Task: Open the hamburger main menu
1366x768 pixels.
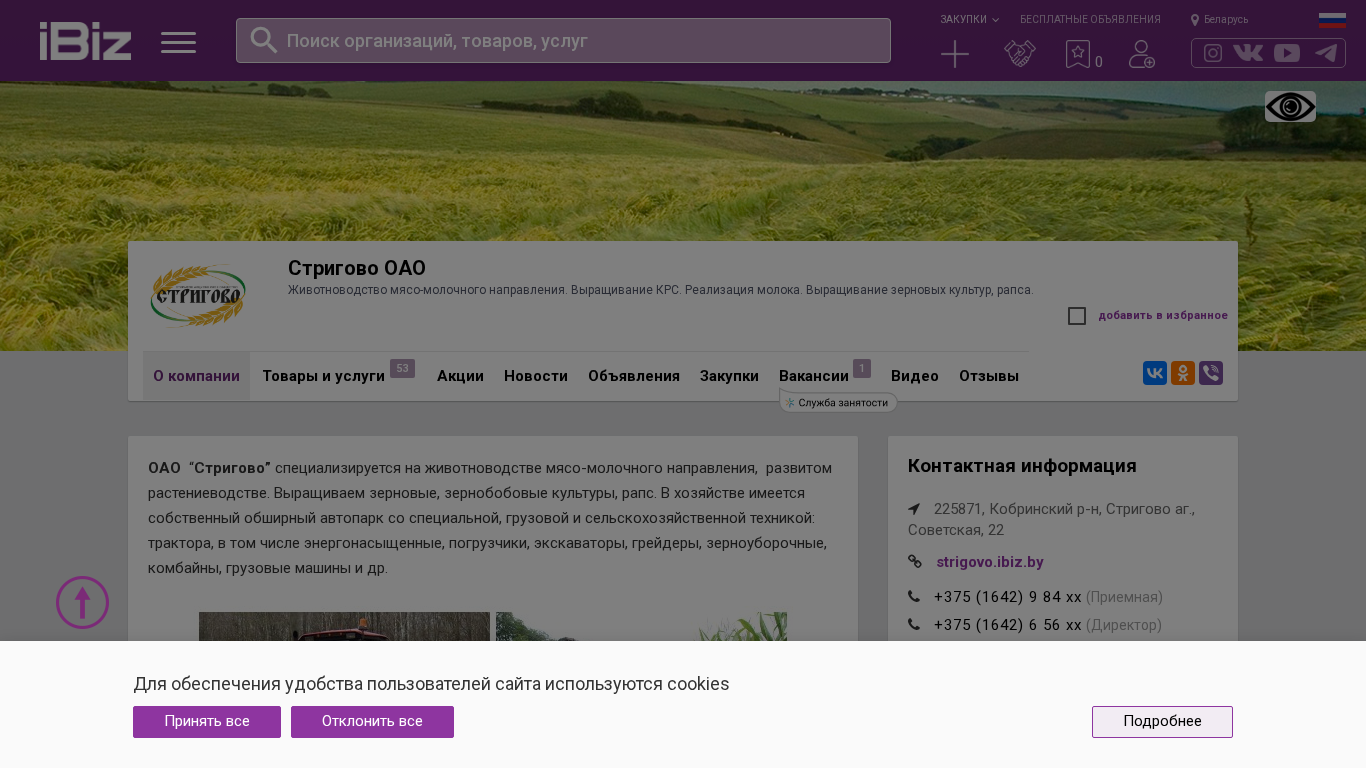Action: click(178, 42)
